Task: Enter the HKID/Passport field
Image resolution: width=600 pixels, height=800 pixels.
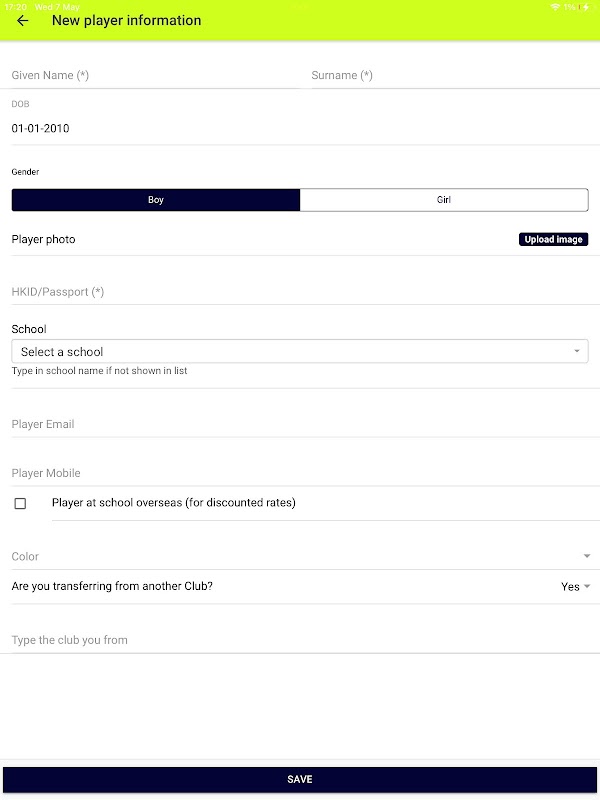Action: point(299,292)
